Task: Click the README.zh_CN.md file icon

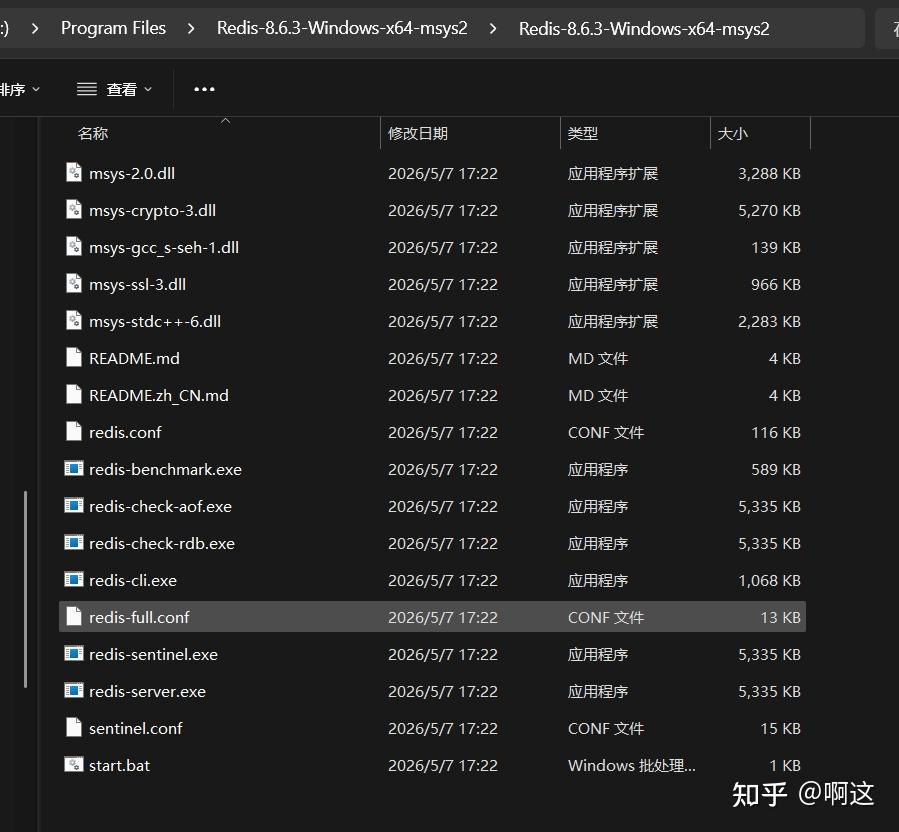Action: coord(74,394)
